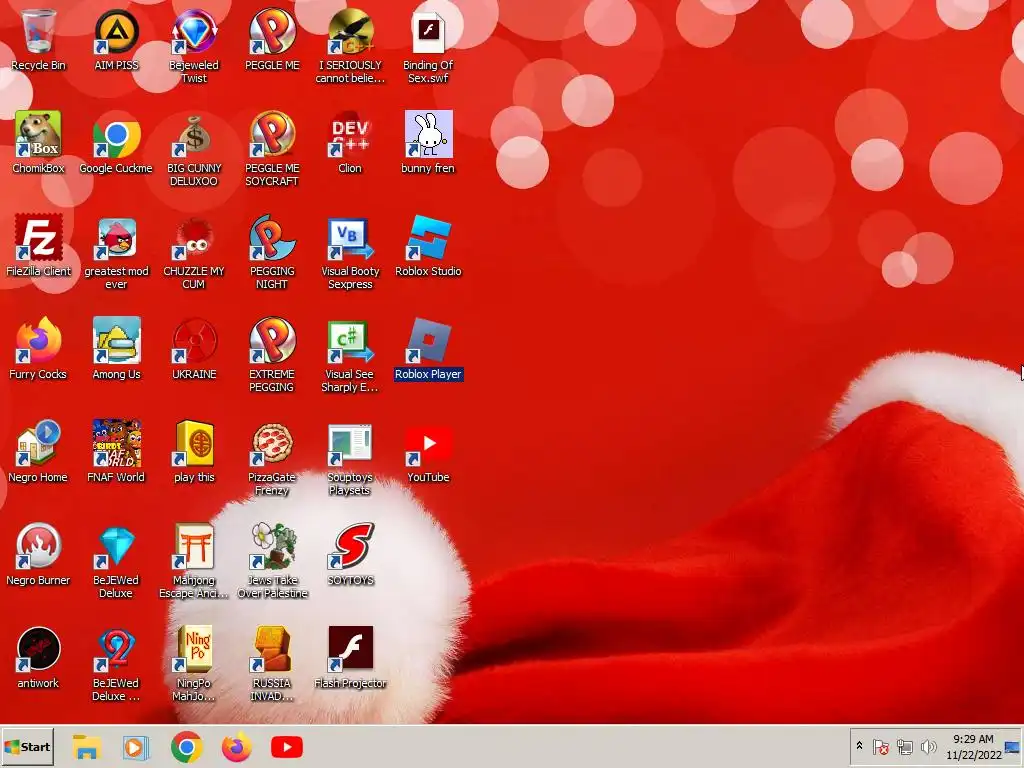Select the .swf Flash file on desktop

[x=428, y=46]
